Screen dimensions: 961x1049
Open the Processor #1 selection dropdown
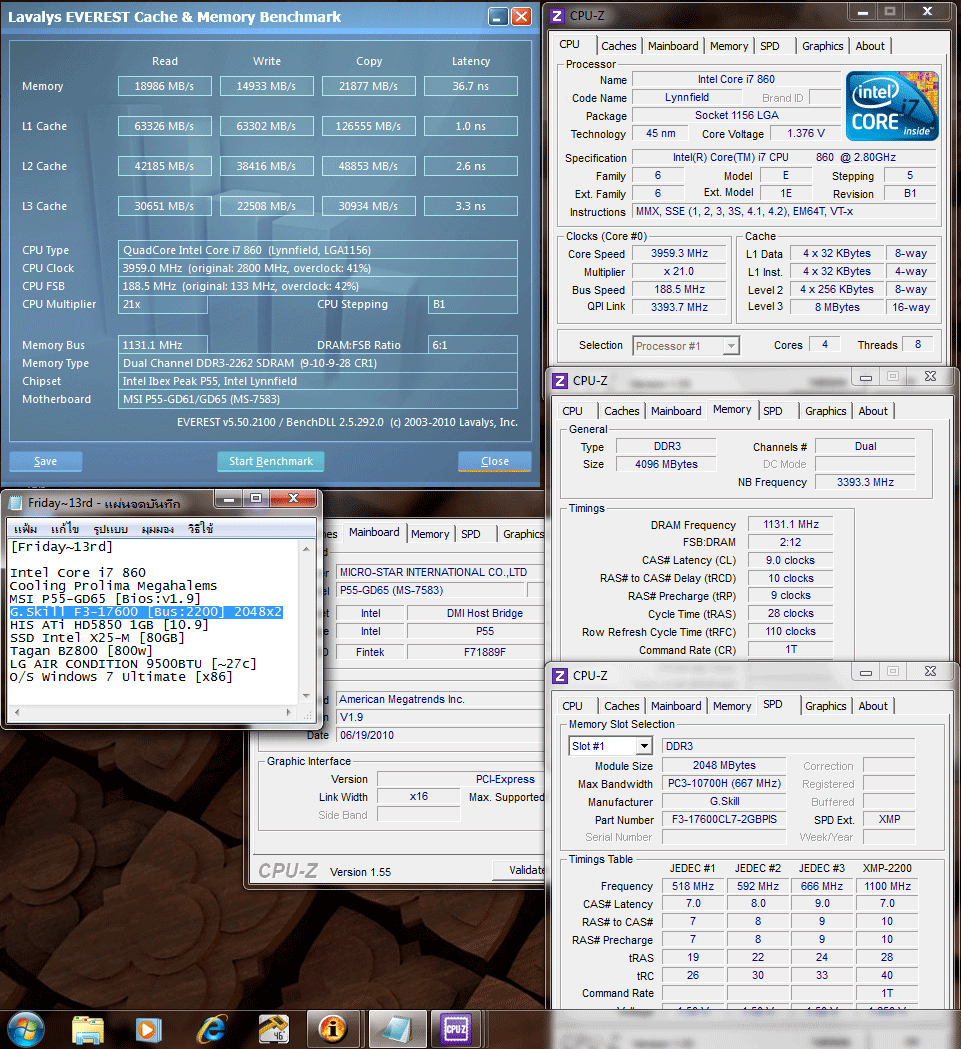tap(731, 346)
